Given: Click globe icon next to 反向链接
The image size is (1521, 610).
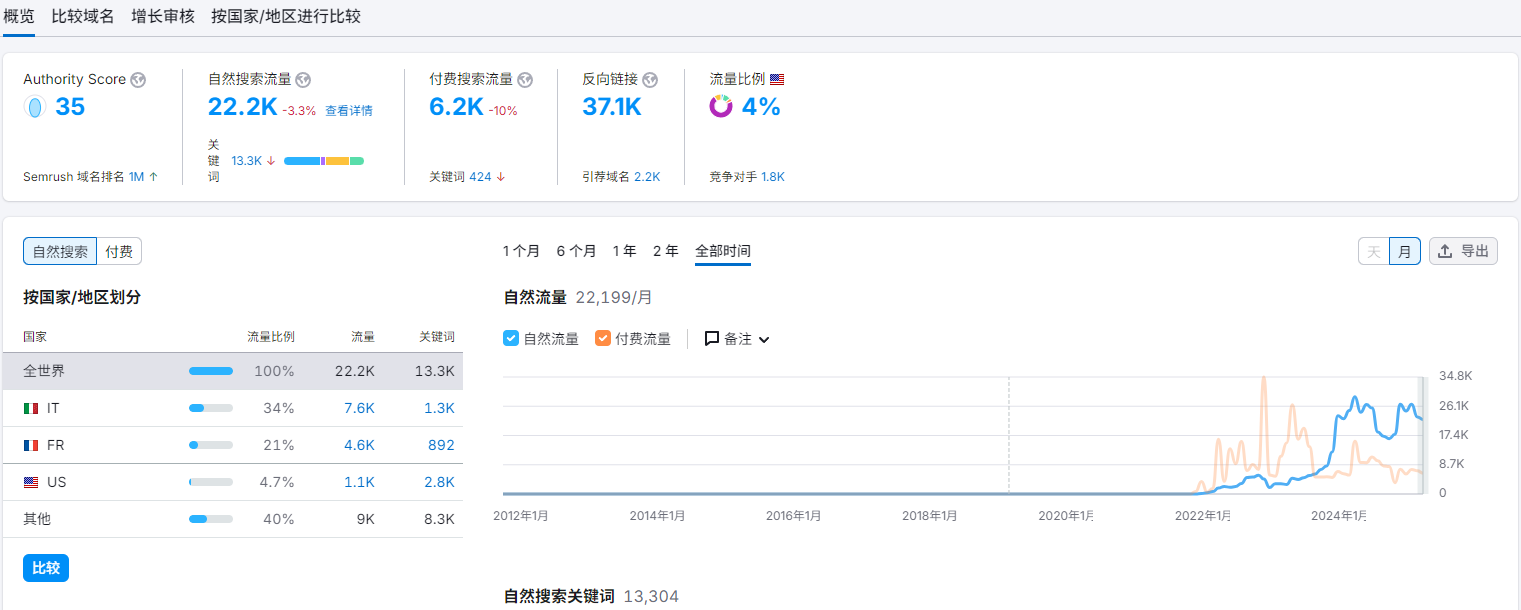Looking at the screenshot, I should (x=650, y=80).
